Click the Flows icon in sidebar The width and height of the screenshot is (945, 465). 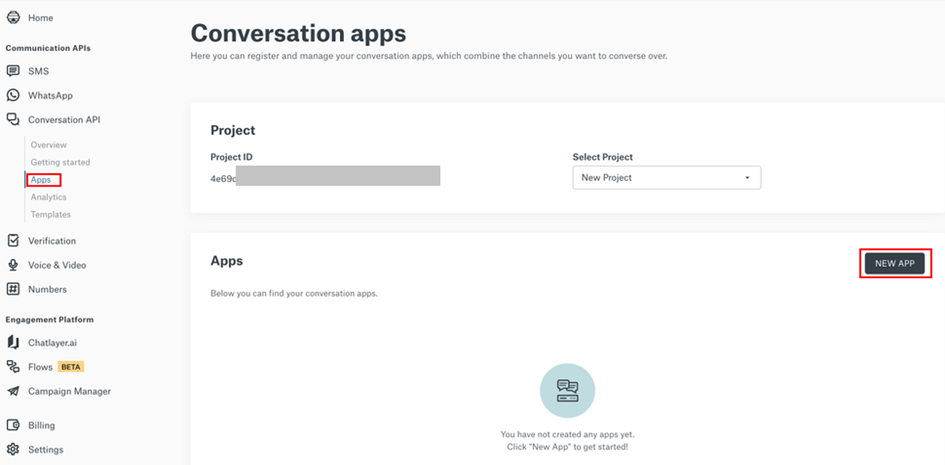point(13,367)
